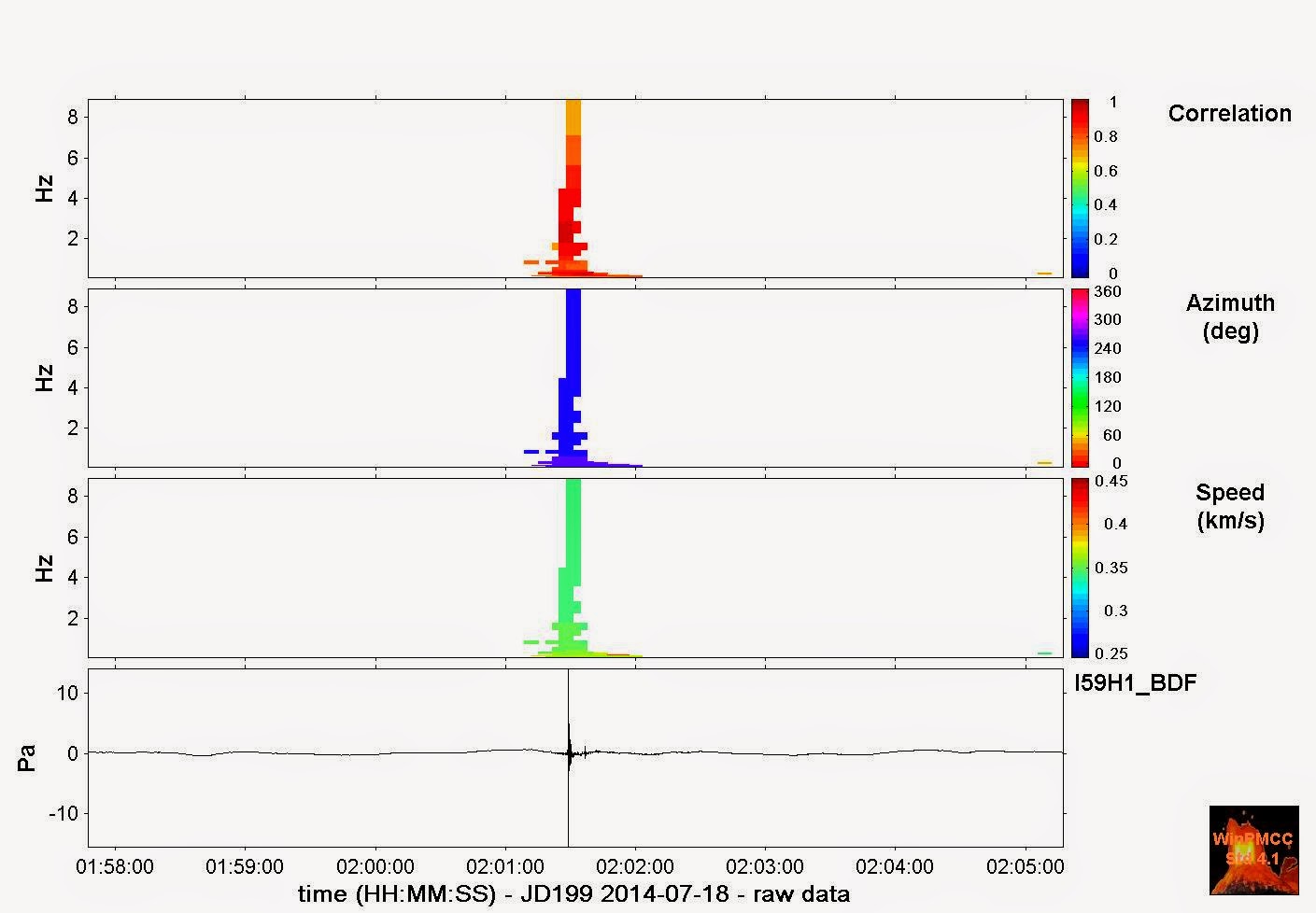Click the 02:05:00 time tick label
Image resolution: width=1316 pixels, height=913 pixels.
pos(1025,866)
